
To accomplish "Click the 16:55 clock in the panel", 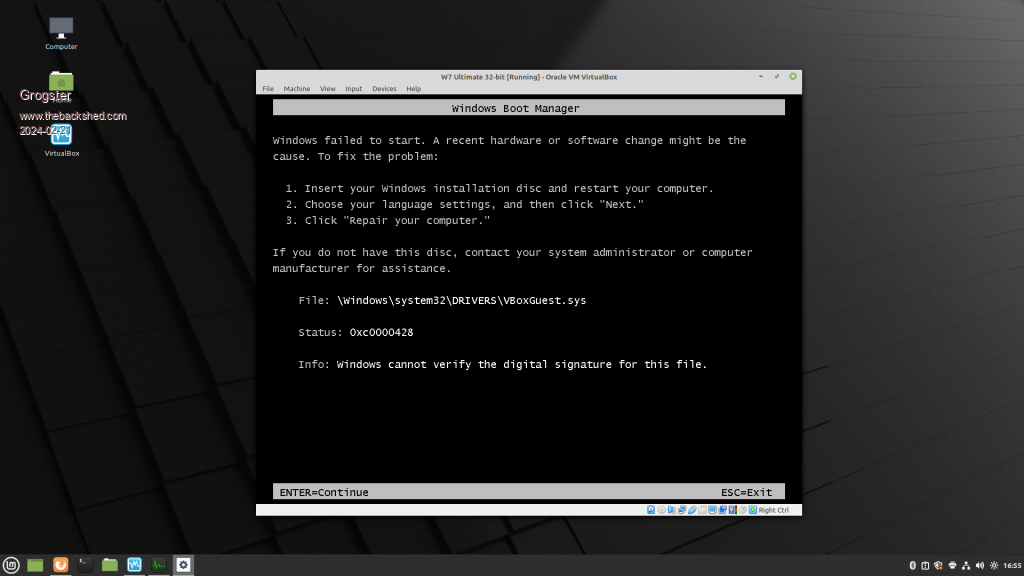I will click(1011, 565).
